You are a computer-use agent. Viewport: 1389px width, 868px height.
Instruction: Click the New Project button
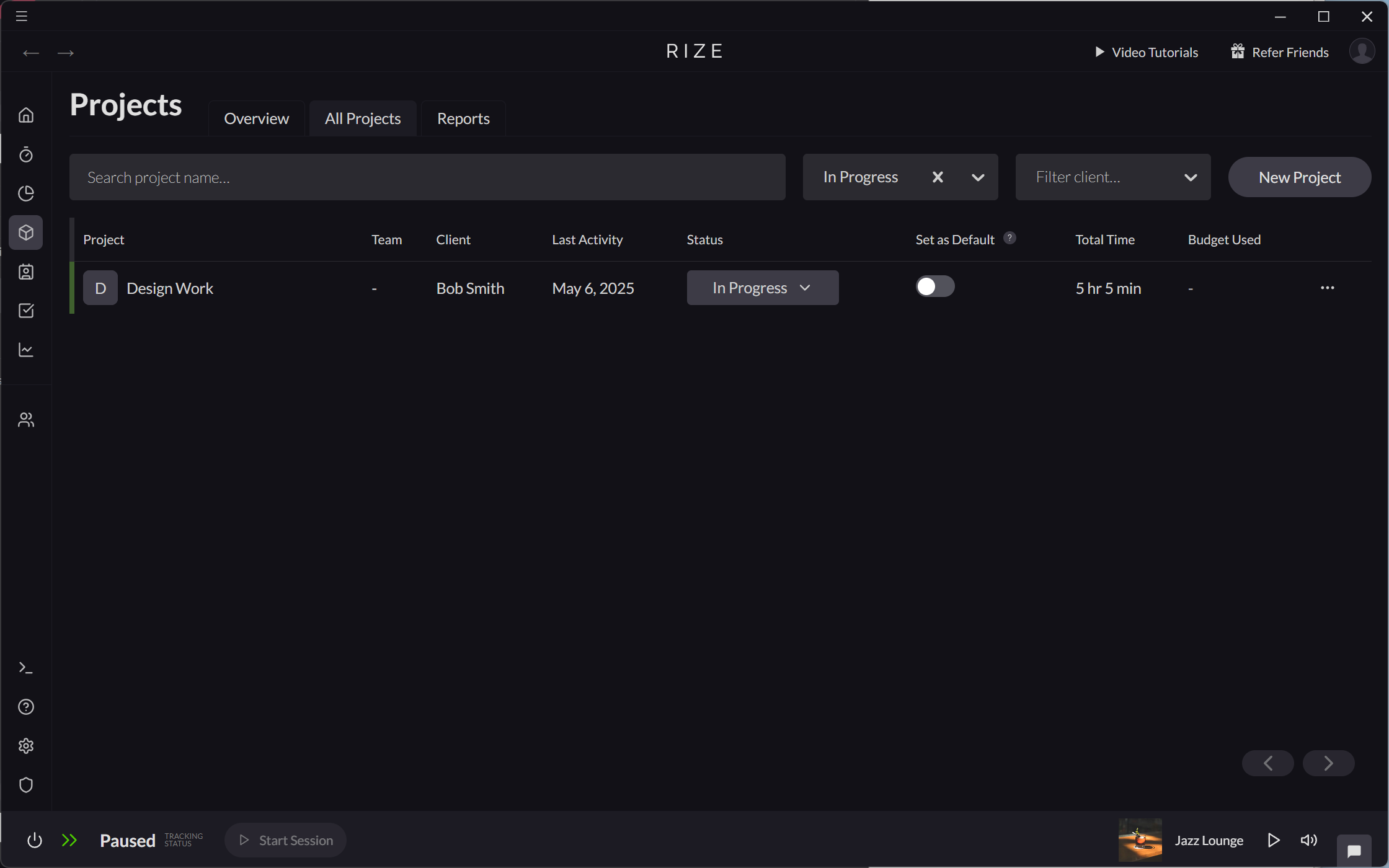click(x=1299, y=177)
